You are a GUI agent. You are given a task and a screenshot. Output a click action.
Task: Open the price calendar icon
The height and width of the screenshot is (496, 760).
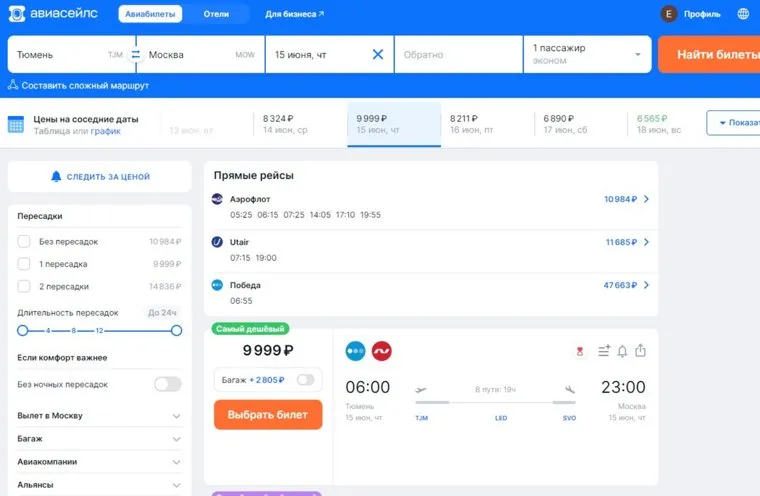16,125
